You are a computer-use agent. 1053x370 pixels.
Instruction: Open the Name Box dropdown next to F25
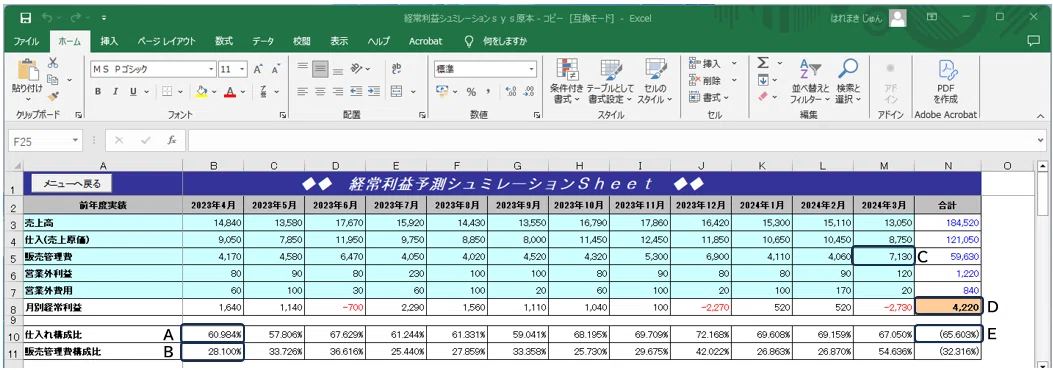[76, 140]
